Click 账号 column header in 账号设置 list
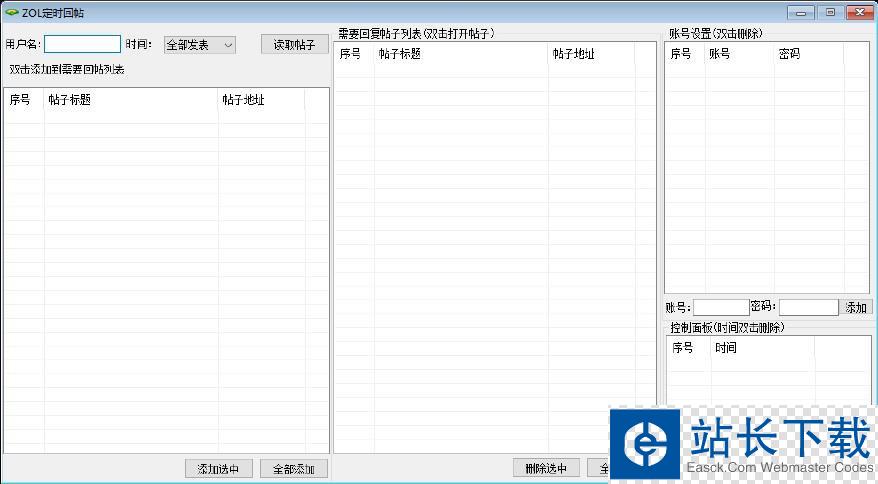This screenshot has height=484, width=878. (x=739, y=54)
